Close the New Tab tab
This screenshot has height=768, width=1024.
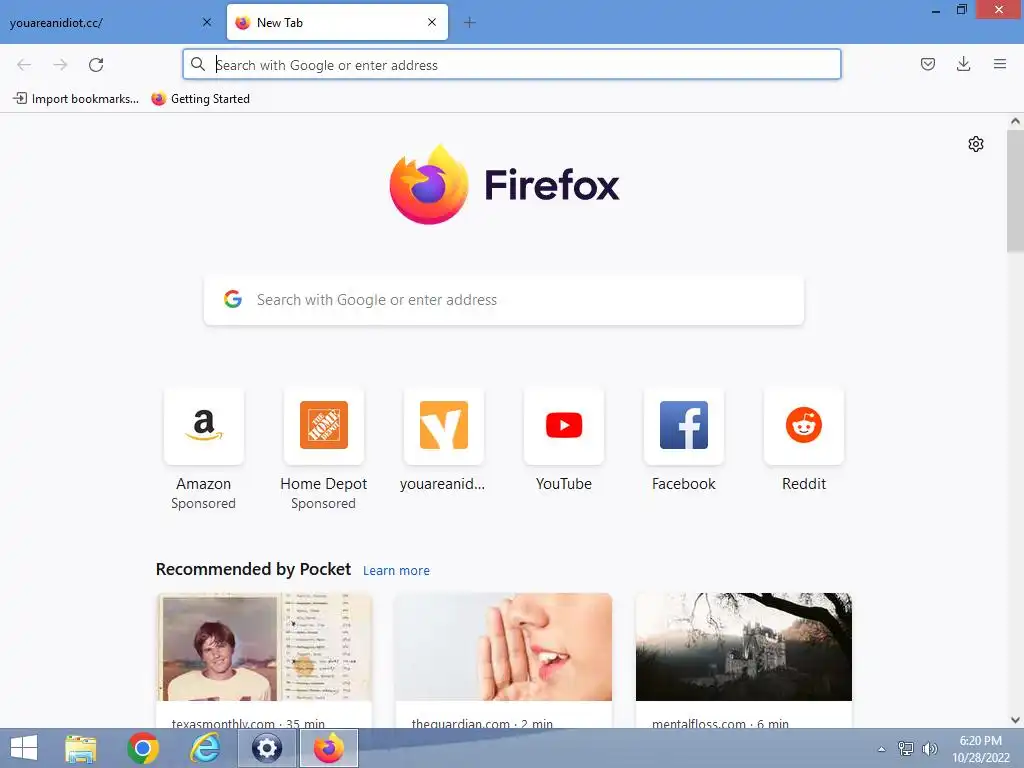pos(432,22)
